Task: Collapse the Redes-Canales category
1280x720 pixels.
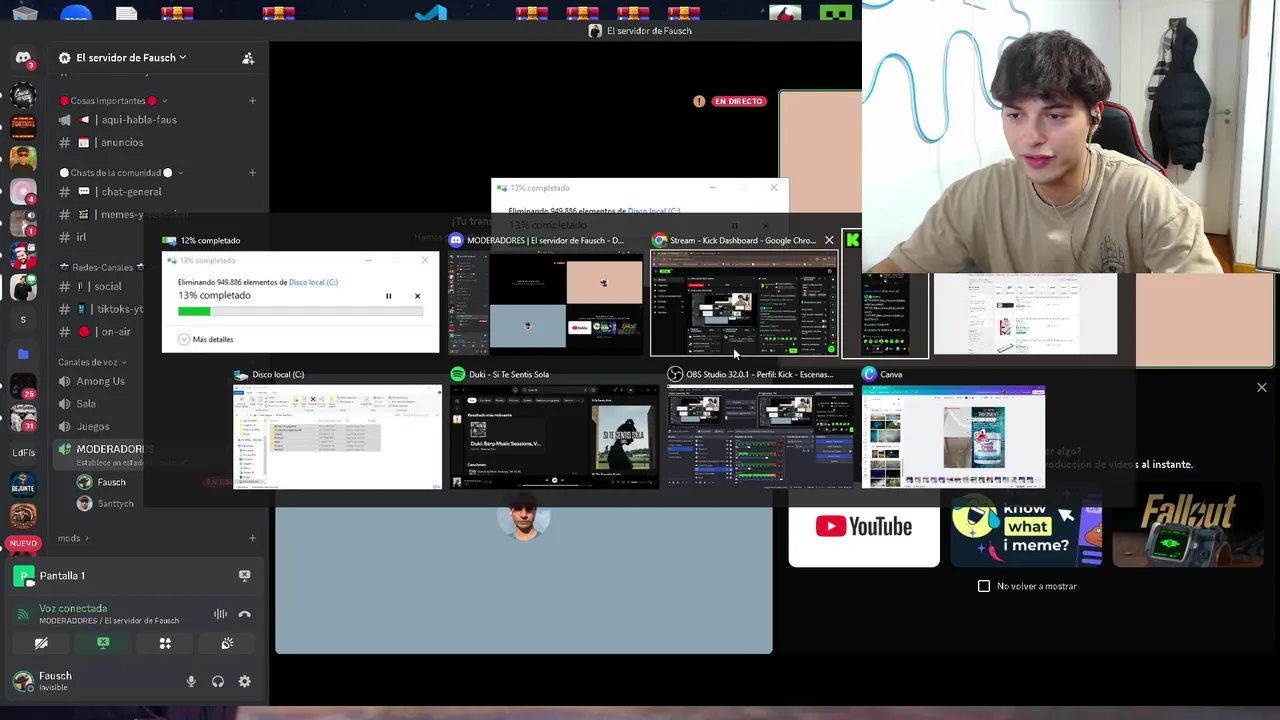Action: coord(101,267)
